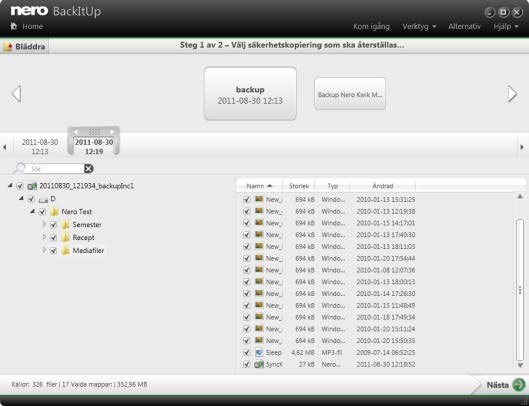This screenshot has height=406, width=529.
Task: Move timeline left with small arrow
Action: (5, 147)
